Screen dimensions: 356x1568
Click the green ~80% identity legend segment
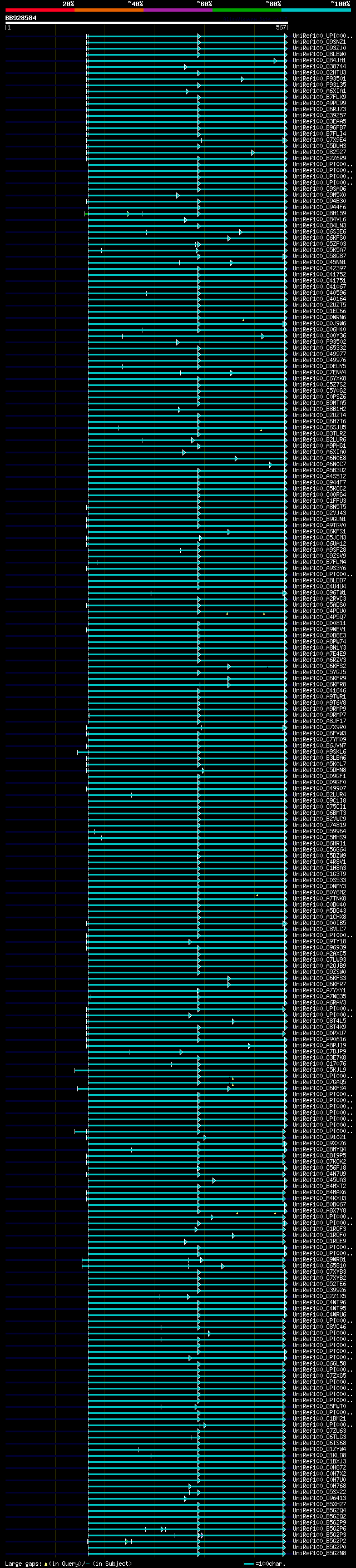pyautogui.click(x=247, y=10)
